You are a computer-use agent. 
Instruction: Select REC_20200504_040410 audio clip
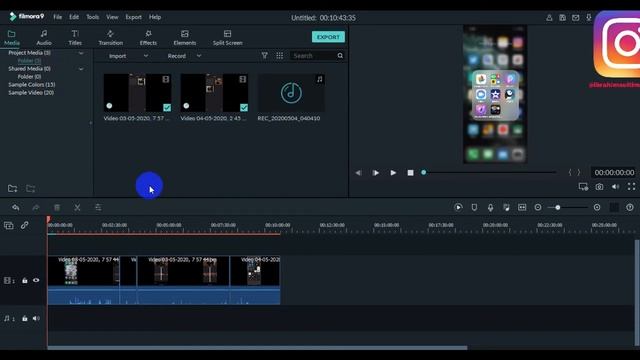pos(291,93)
